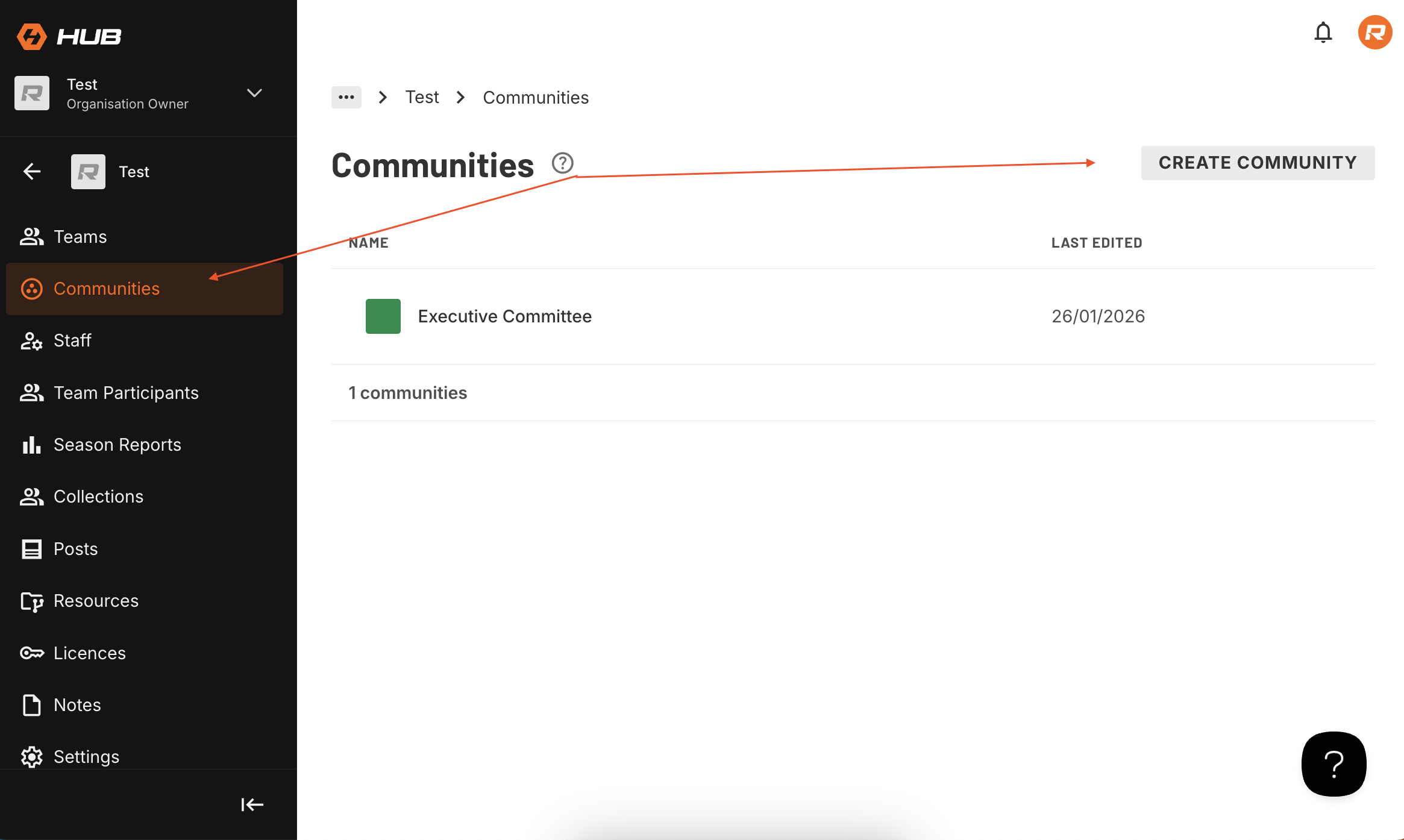Image resolution: width=1404 pixels, height=840 pixels.
Task: Open the user profile avatar menu
Action: click(x=1374, y=33)
